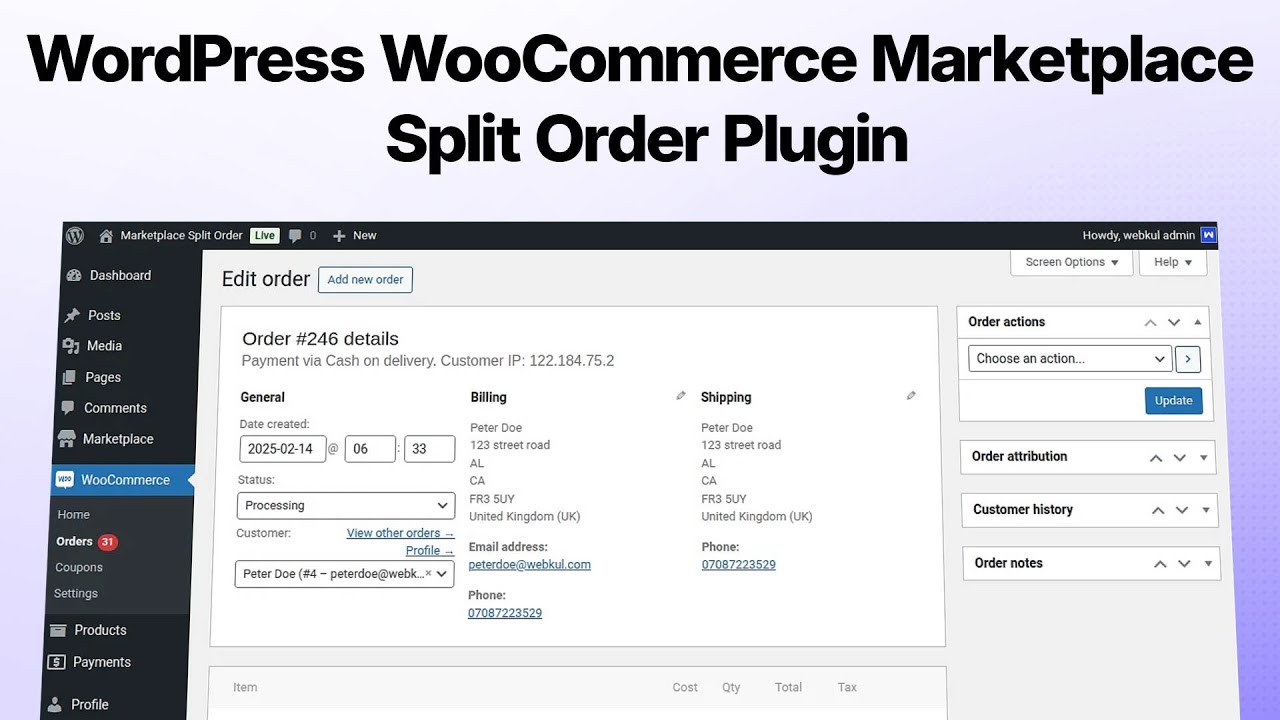Expand Screen Options panel
This screenshot has height=720, width=1280.
tap(1072, 262)
